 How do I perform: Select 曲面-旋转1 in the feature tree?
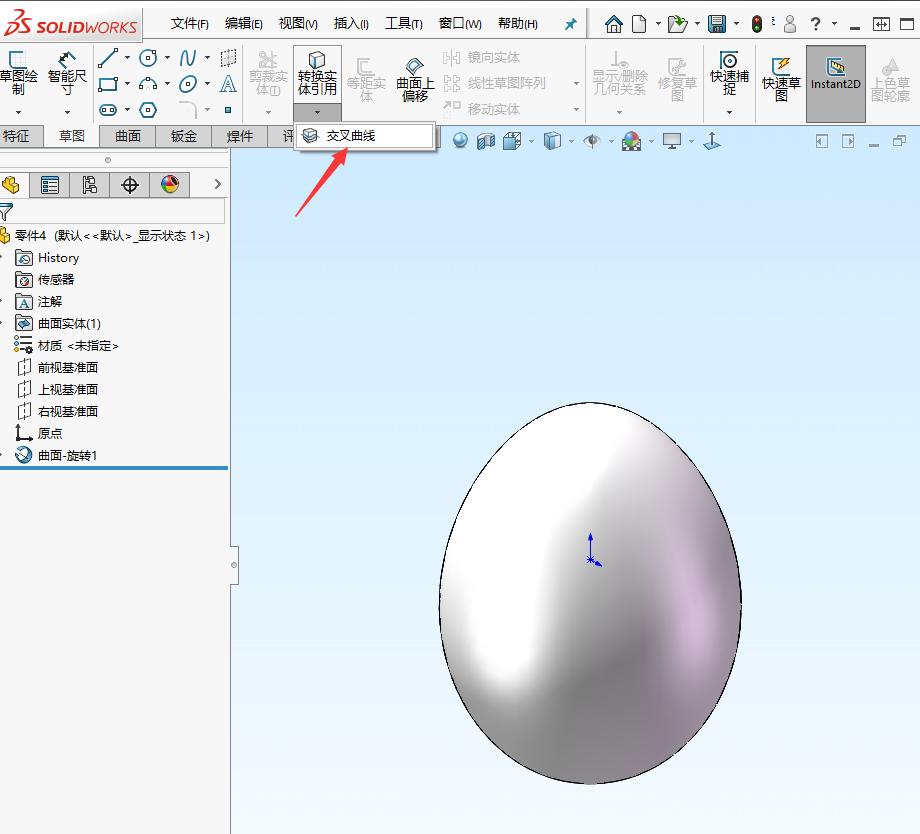coord(70,455)
